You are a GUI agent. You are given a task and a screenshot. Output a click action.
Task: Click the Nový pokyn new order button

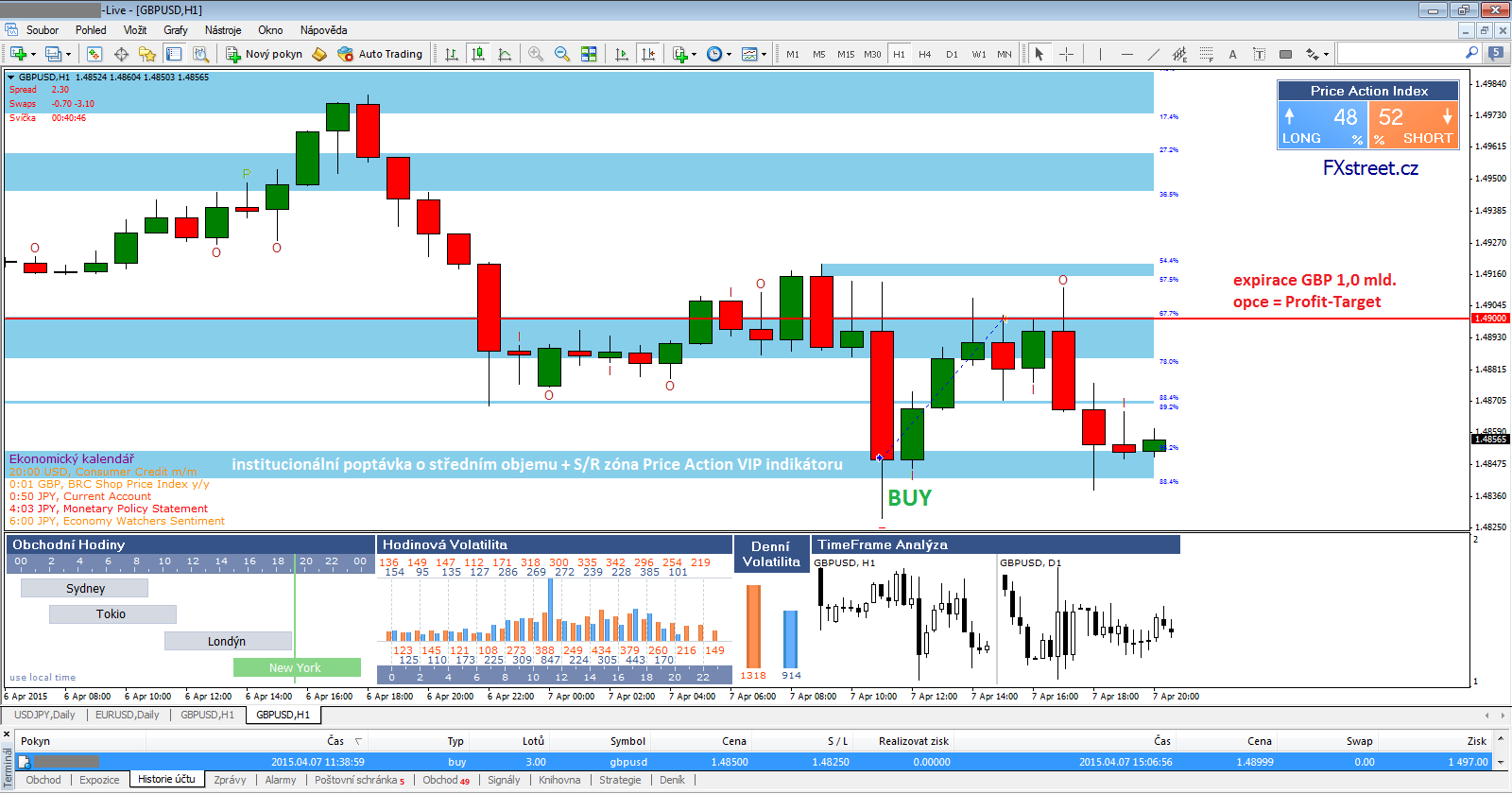[264, 54]
